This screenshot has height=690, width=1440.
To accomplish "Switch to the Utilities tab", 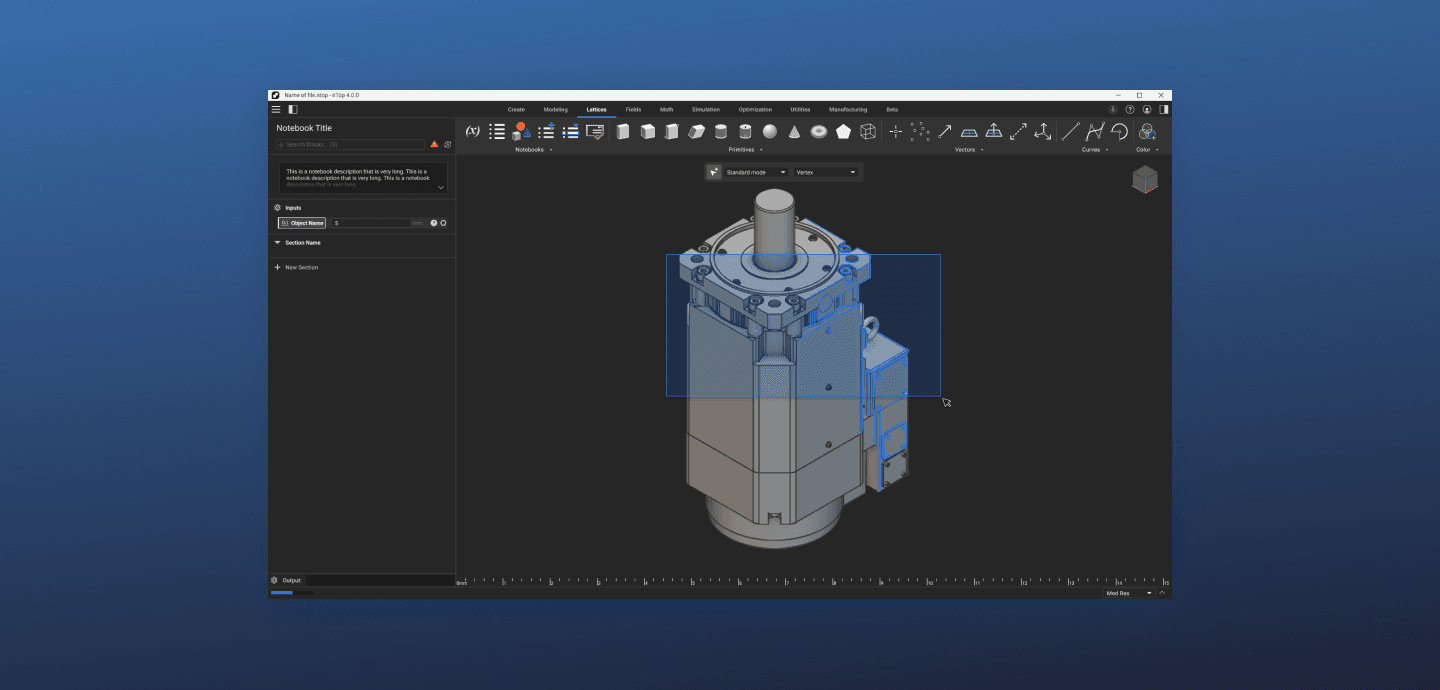I will tap(800, 109).
